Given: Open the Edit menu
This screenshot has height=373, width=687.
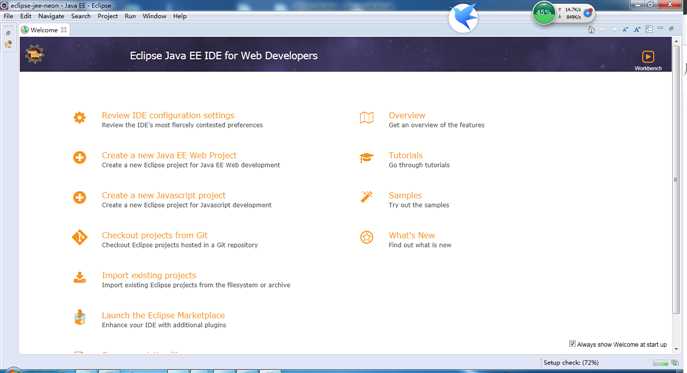Looking at the screenshot, I should click(x=26, y=16).
